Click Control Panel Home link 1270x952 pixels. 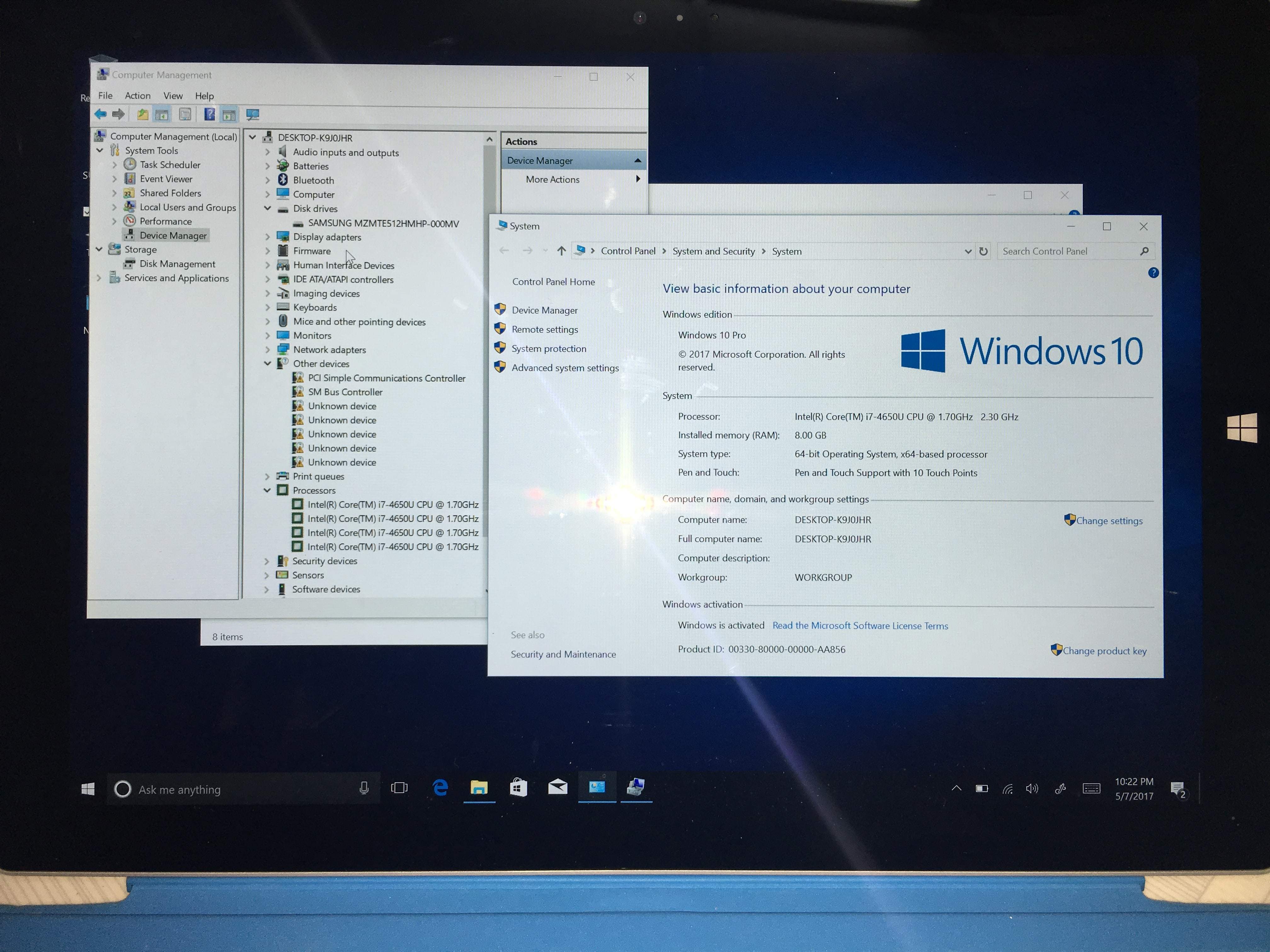point(553,282)
